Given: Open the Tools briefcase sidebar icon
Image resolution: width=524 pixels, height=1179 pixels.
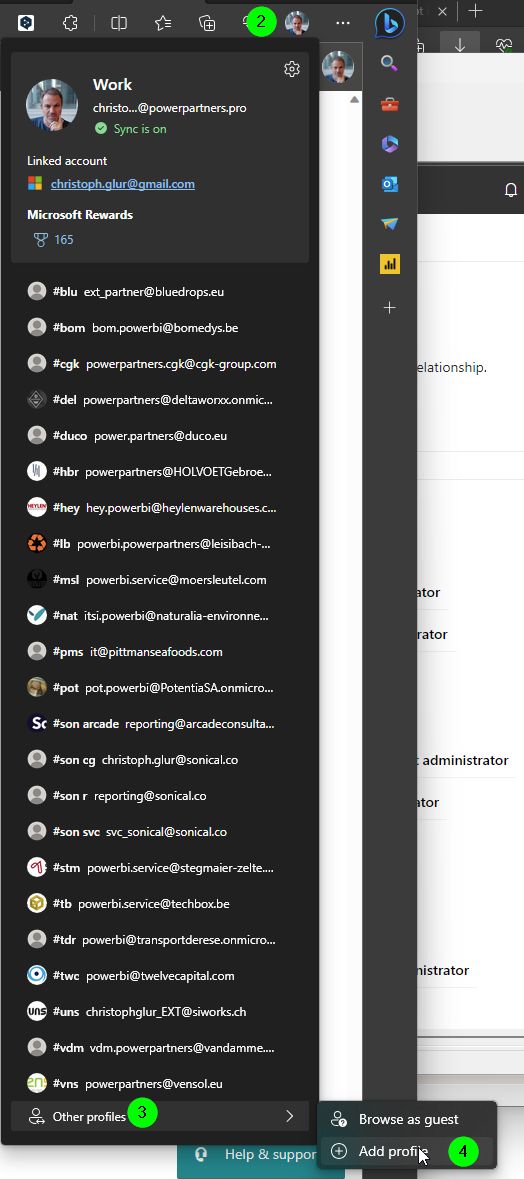Looking at the screenshot, I should pyautogui.click(x=389, y=105).
